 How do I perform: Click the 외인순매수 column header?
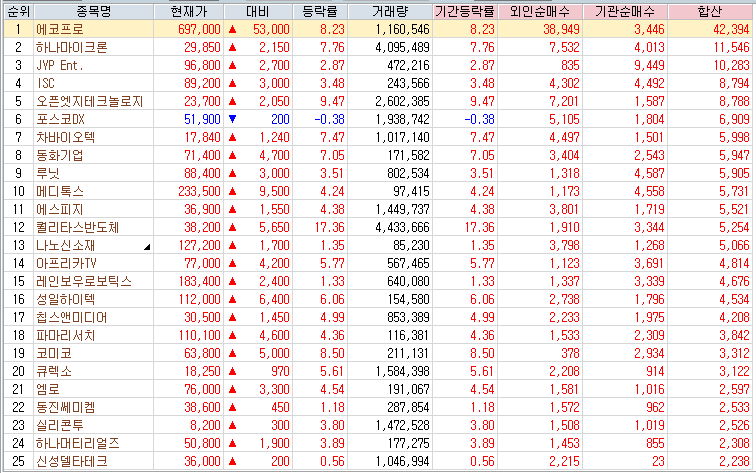coord(540,11)
